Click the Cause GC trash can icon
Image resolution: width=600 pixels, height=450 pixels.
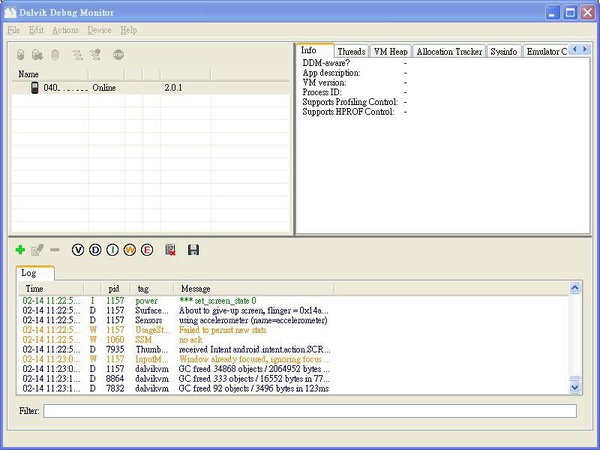pos(55,55)
